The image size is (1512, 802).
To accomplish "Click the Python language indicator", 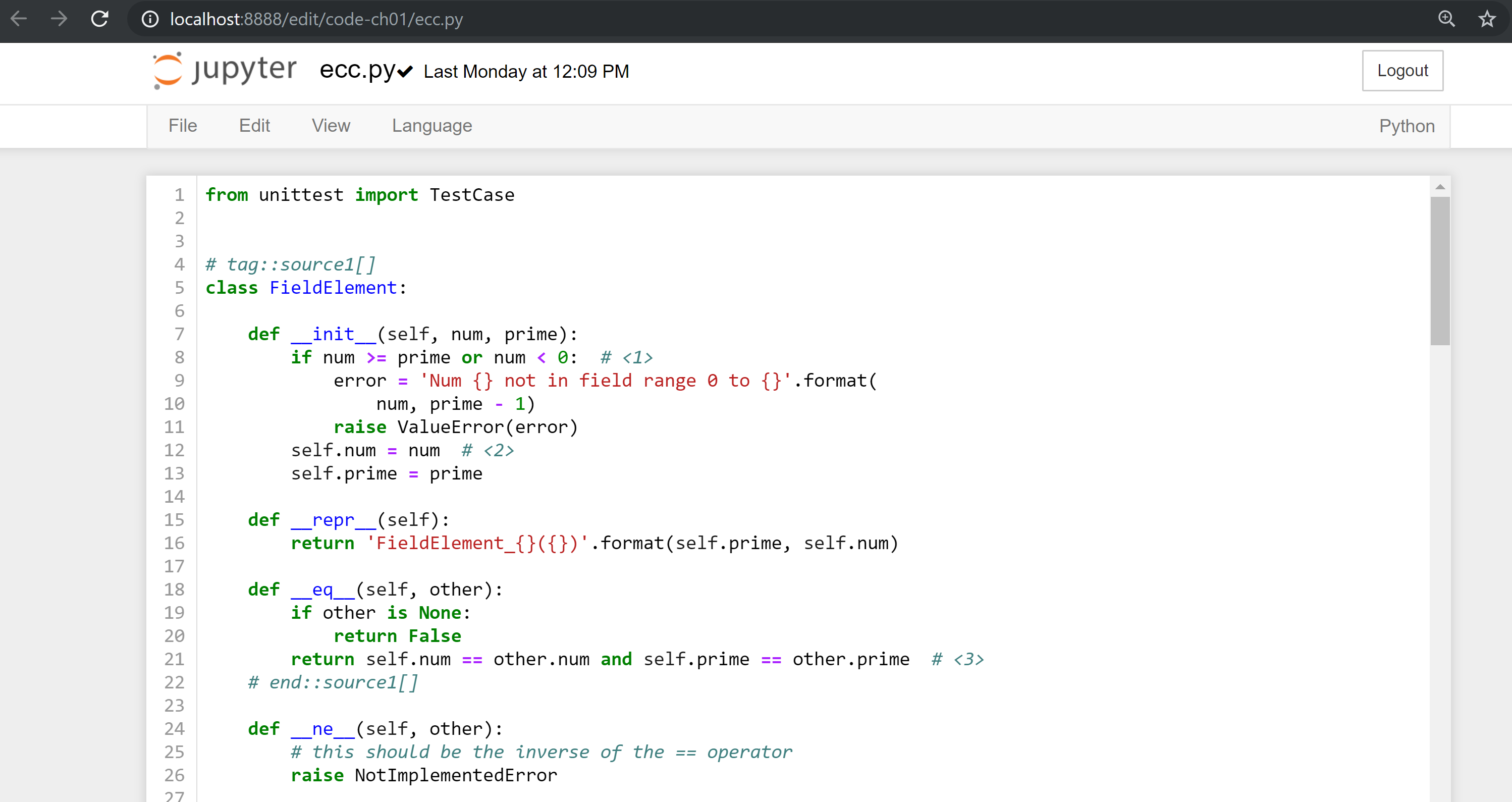I will pos(1407,126).
